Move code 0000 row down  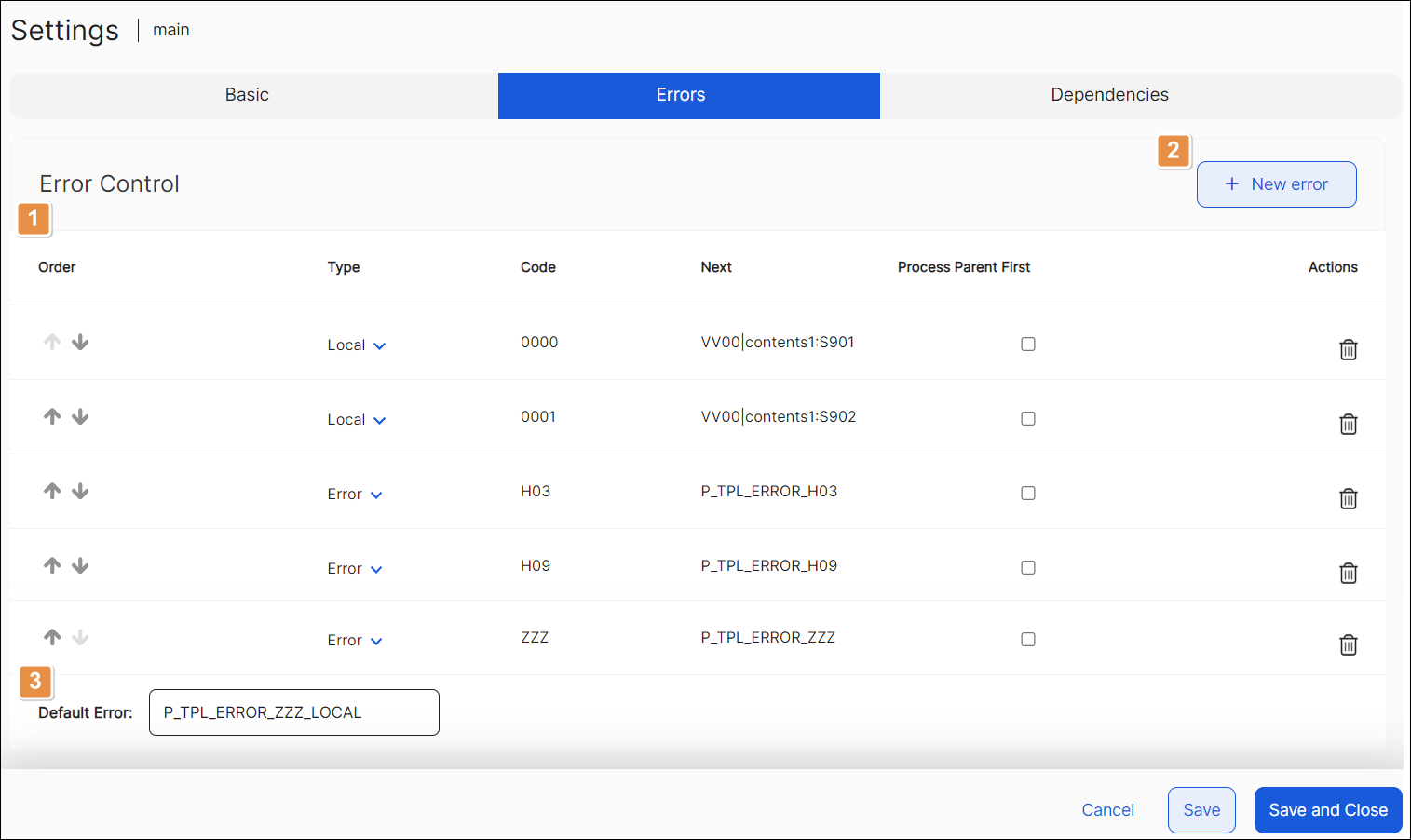[81, 342]
